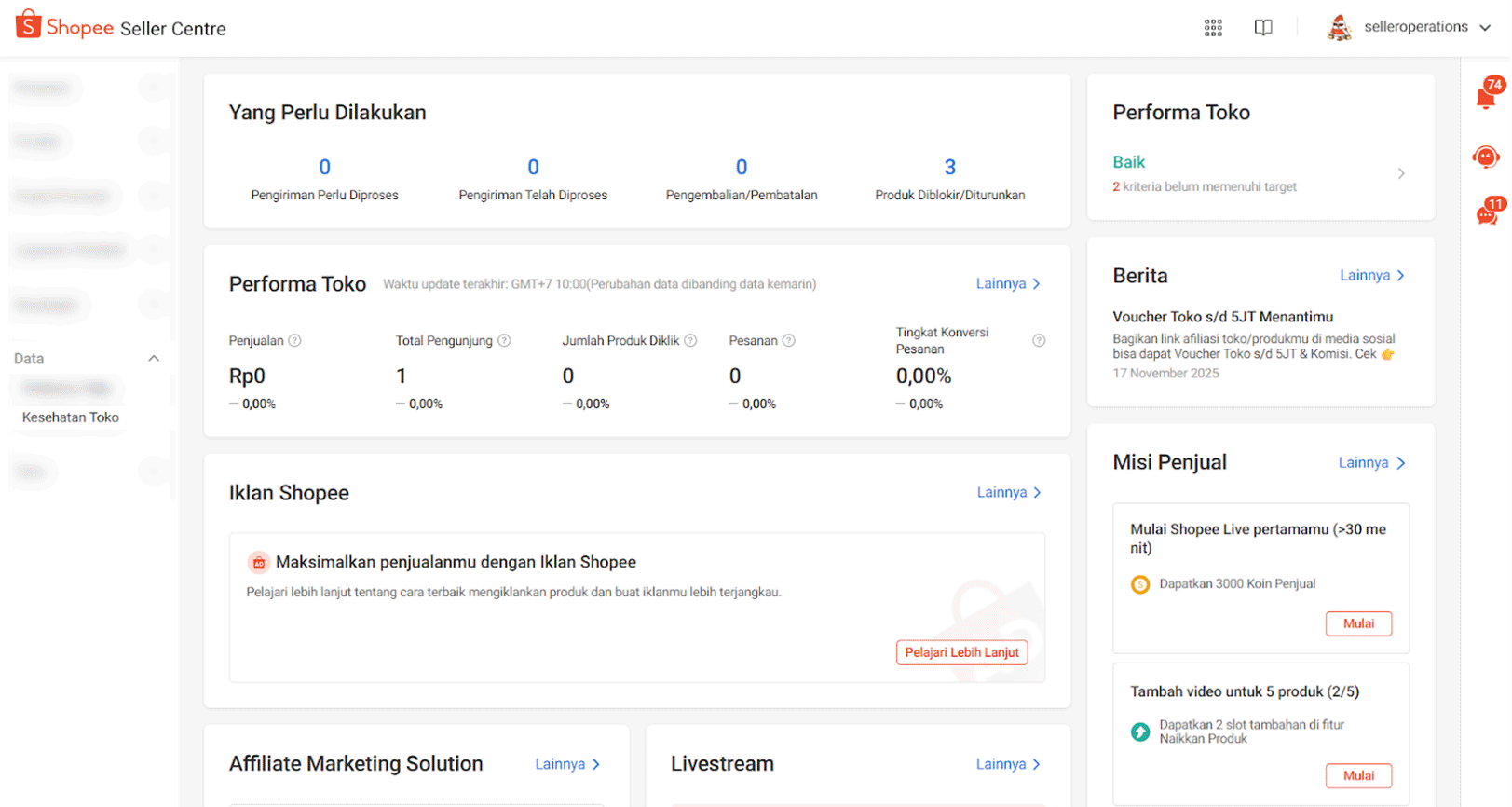Click the Shopee logo in the header
Image resolution: width=1512 pixels, height=807 pixels.
pos(64,26)
